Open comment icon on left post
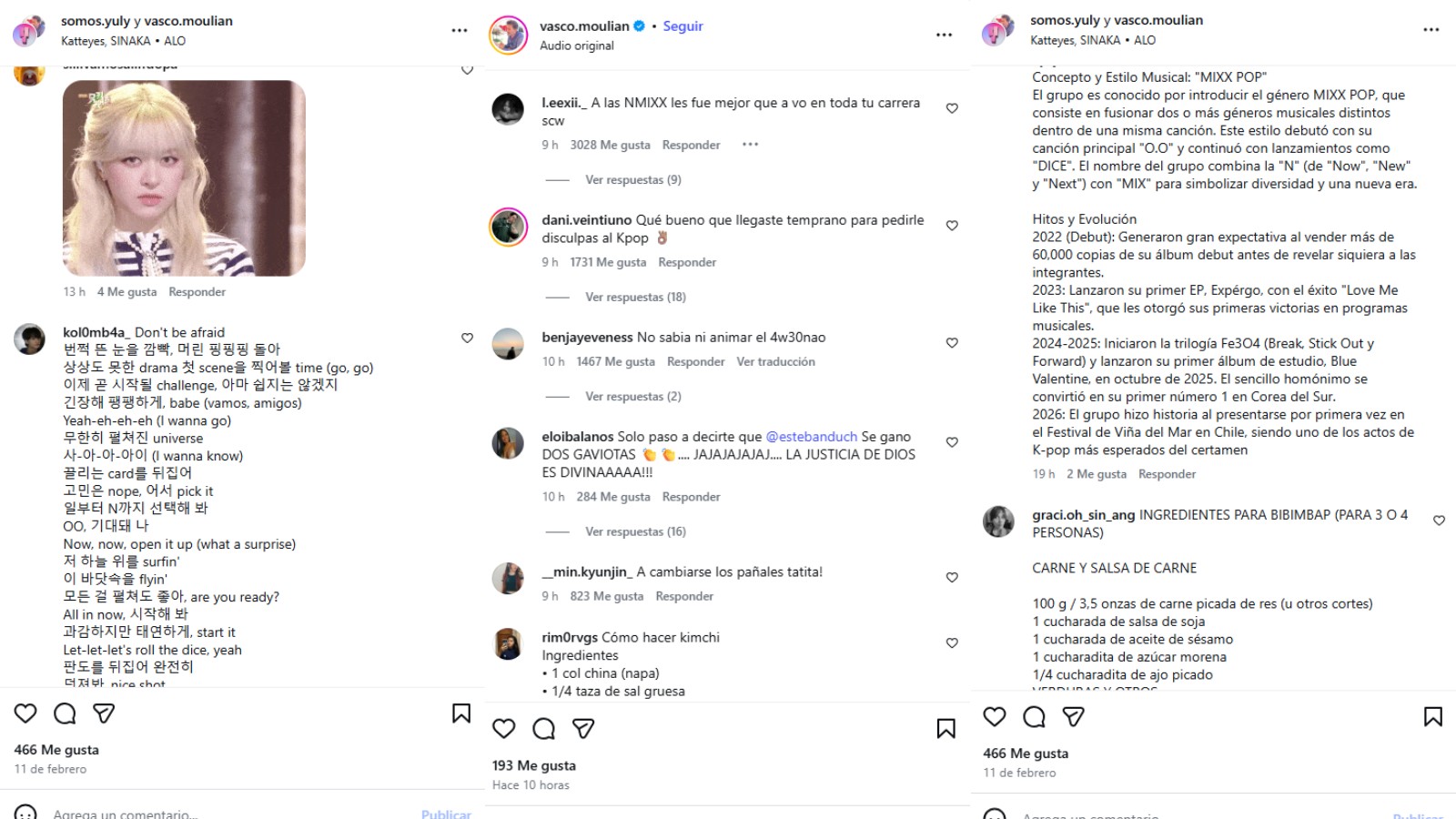The image size is (1456, 819). tap(65, 713)
